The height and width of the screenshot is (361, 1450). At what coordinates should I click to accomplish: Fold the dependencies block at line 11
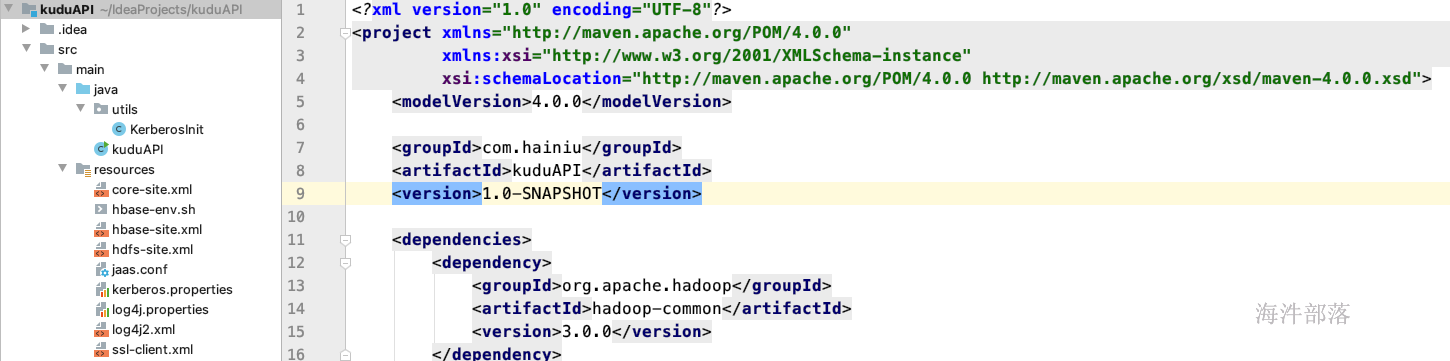(345, 240)
